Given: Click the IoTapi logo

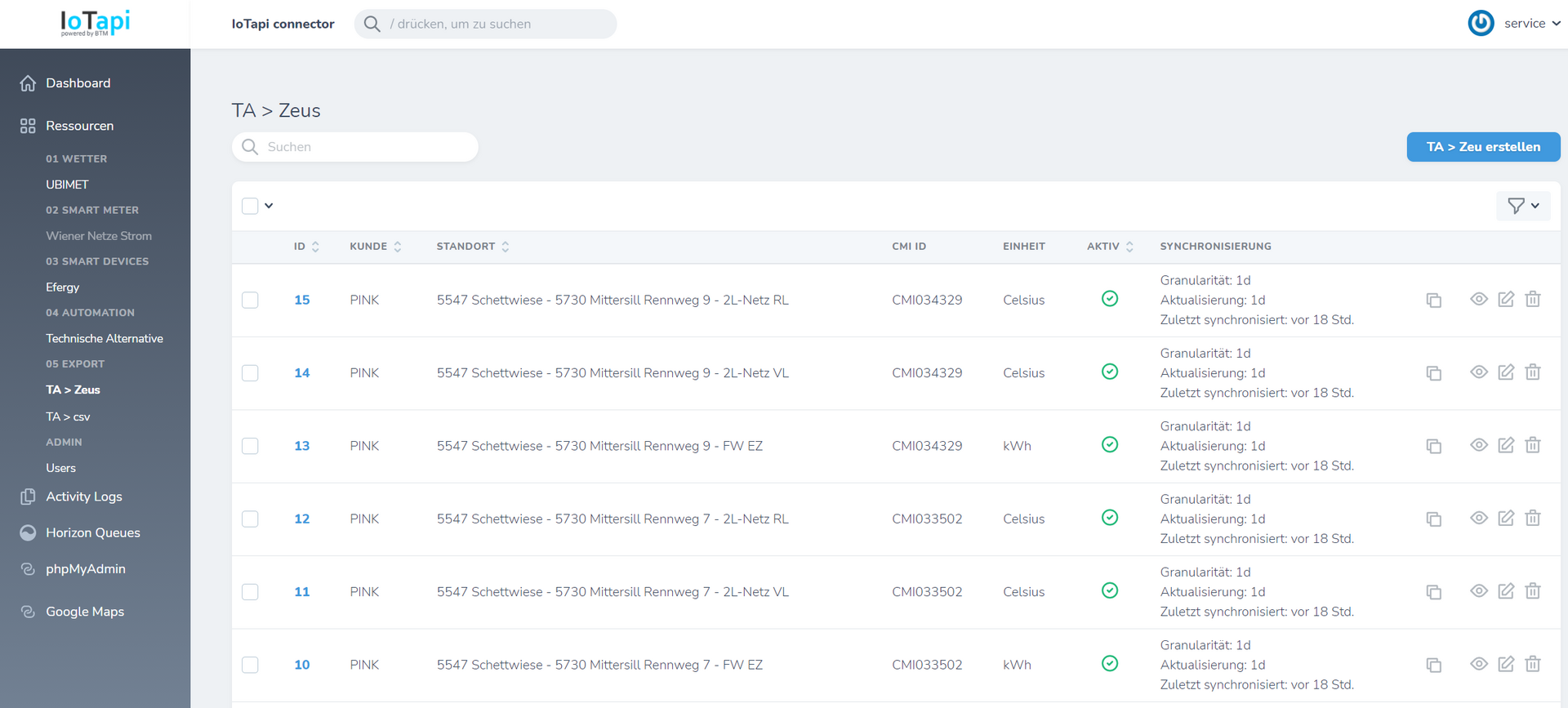Looking at the screenshot, I should coord(96,23).
